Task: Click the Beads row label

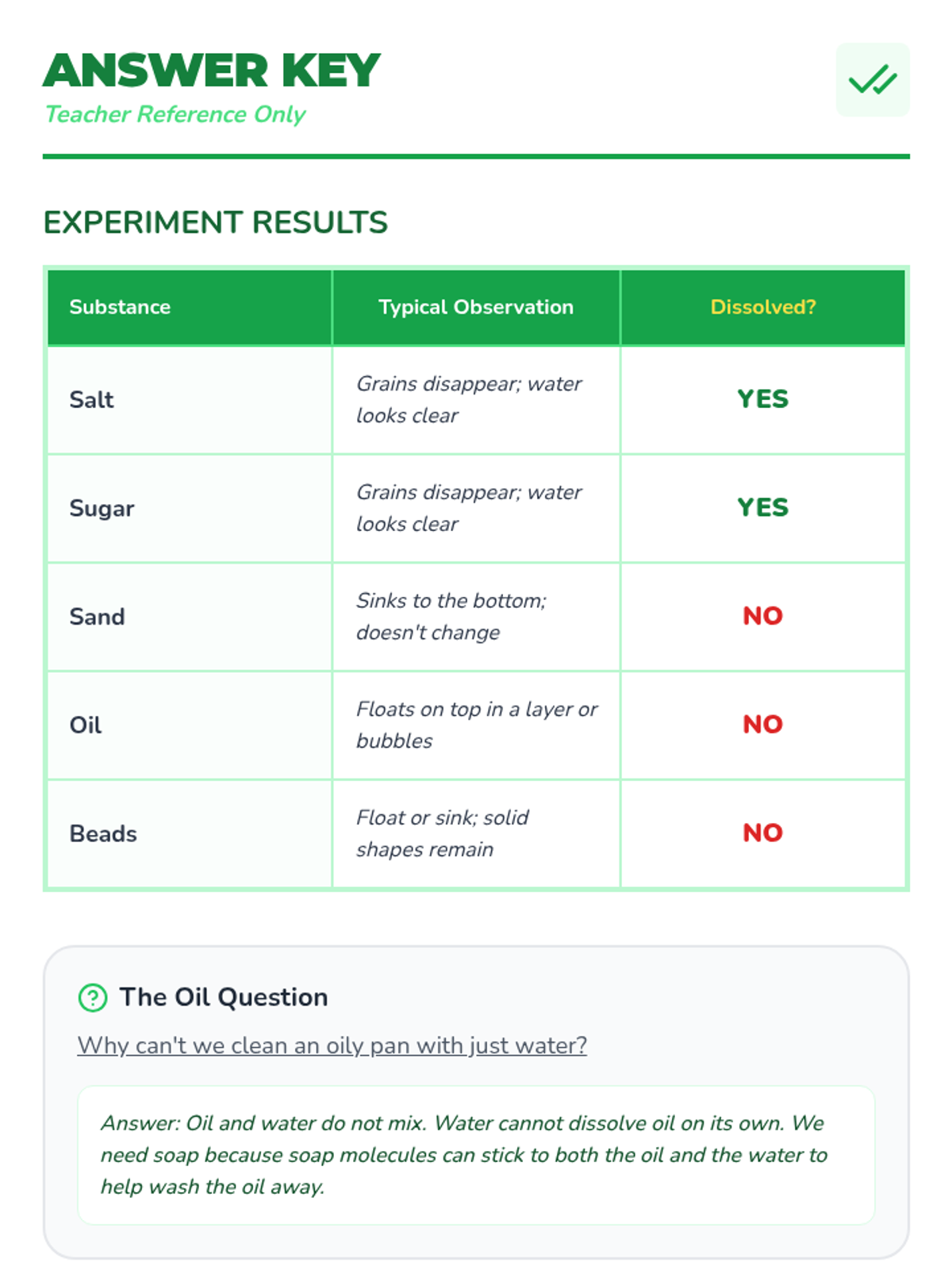Action: click(103, 833)
